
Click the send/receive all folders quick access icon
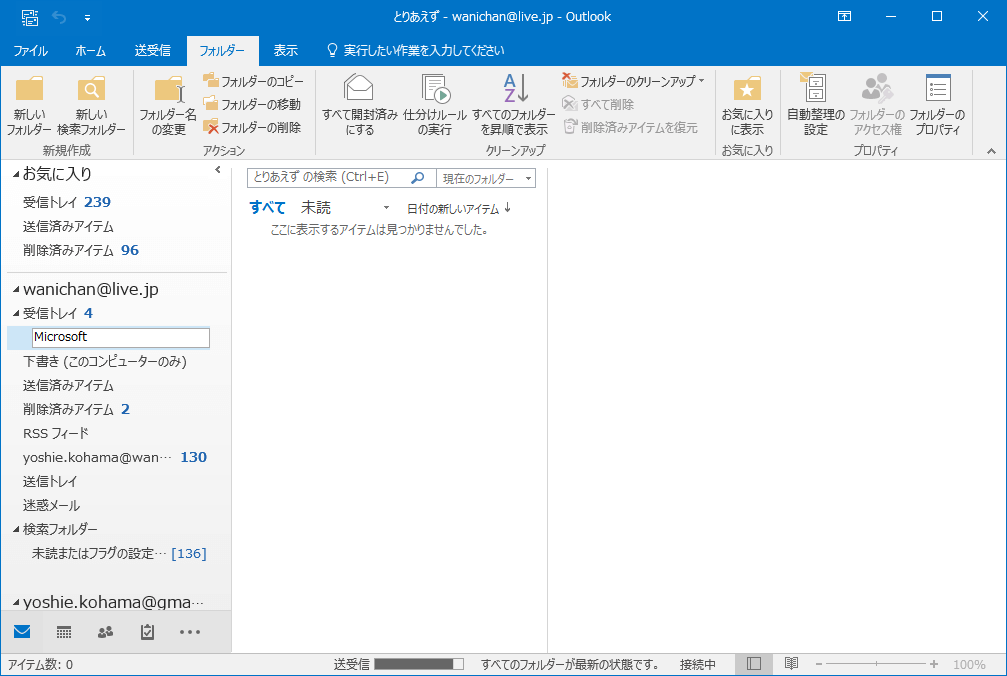(x=30, y=17)
